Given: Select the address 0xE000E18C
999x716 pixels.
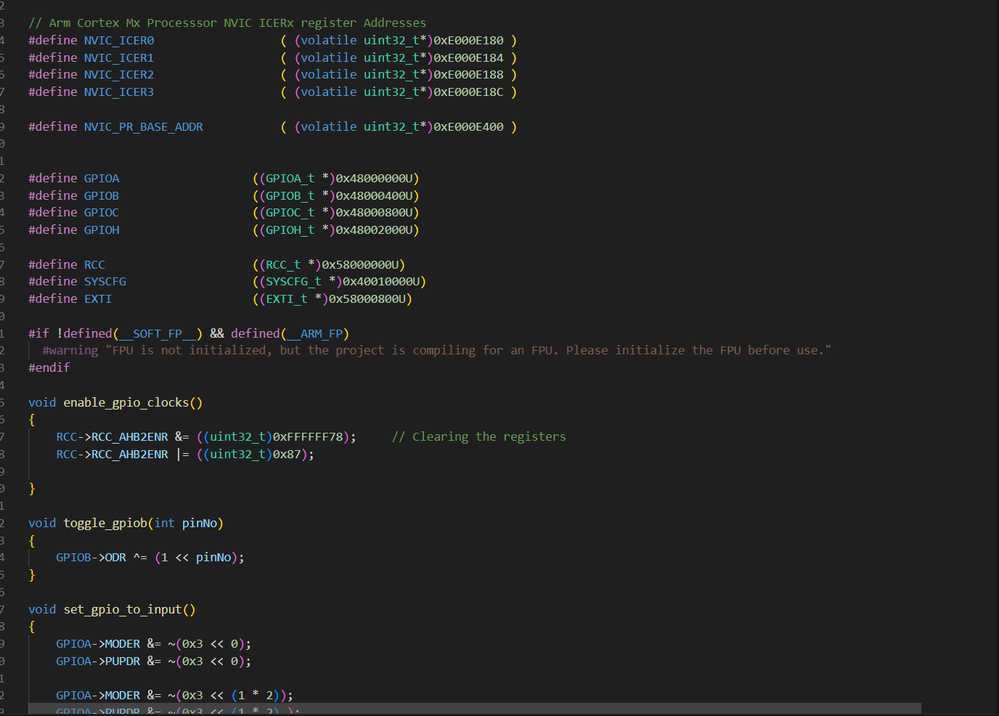Looking at the screenshot, I should point(468,92).
